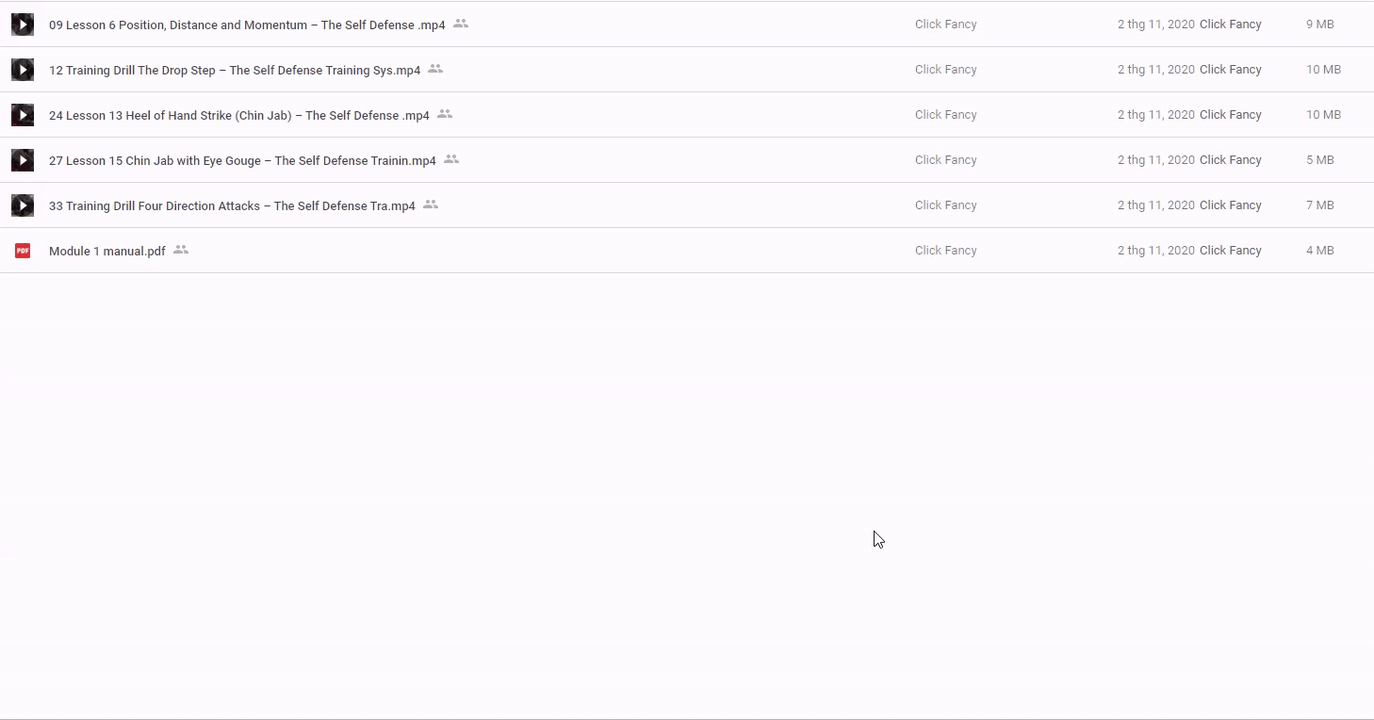Click 5 MB size of 27 Lesson 15 row
Image resolution: width=1374 pixels, height=720 pixels.
[x=1319, y=160]
